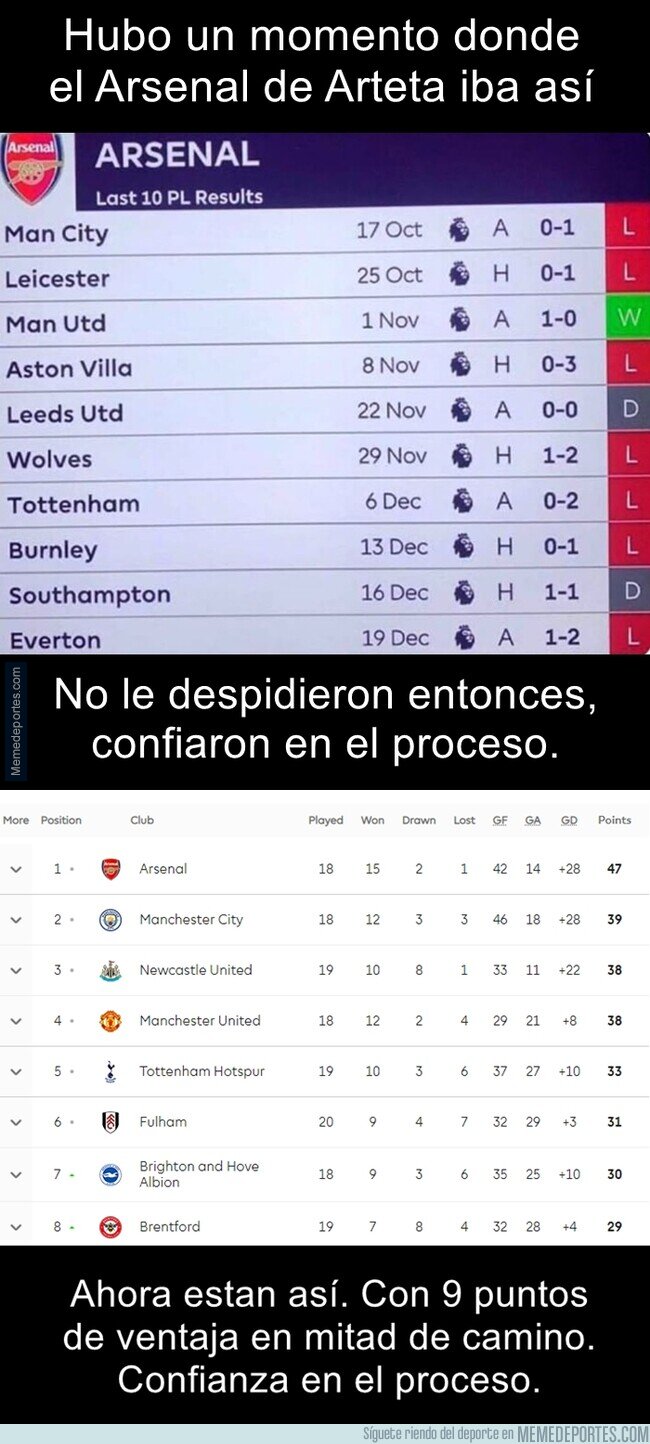Image resolution: width=650 pixels, height=1444 pixels.
Task: Click the Newcastle United crest
Action: pos(108,970)
